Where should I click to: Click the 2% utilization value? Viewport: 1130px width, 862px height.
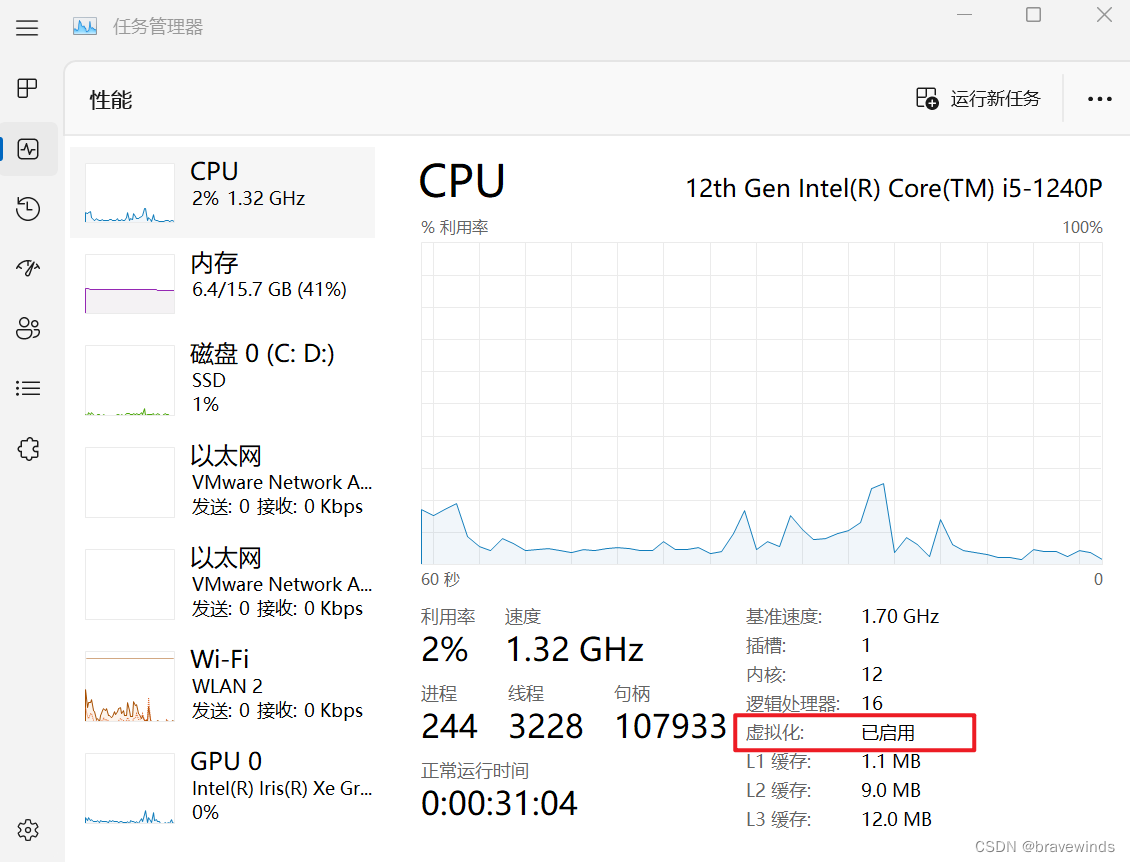445,649
